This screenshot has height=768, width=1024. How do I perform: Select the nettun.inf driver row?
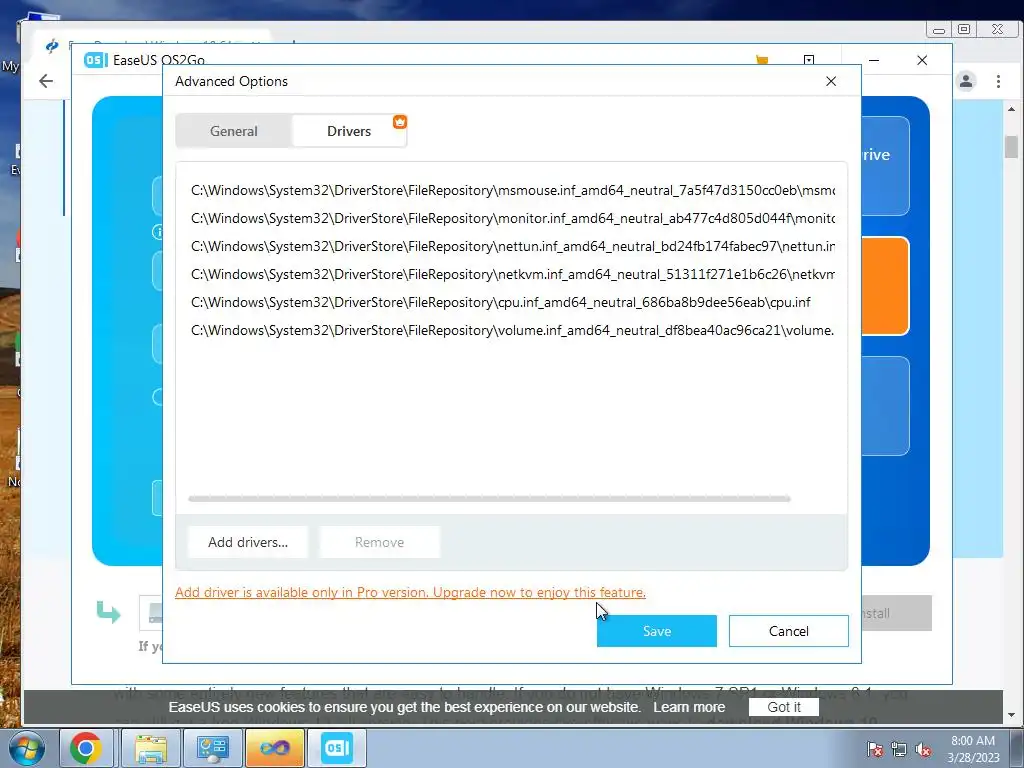click(x=513, y=246)
